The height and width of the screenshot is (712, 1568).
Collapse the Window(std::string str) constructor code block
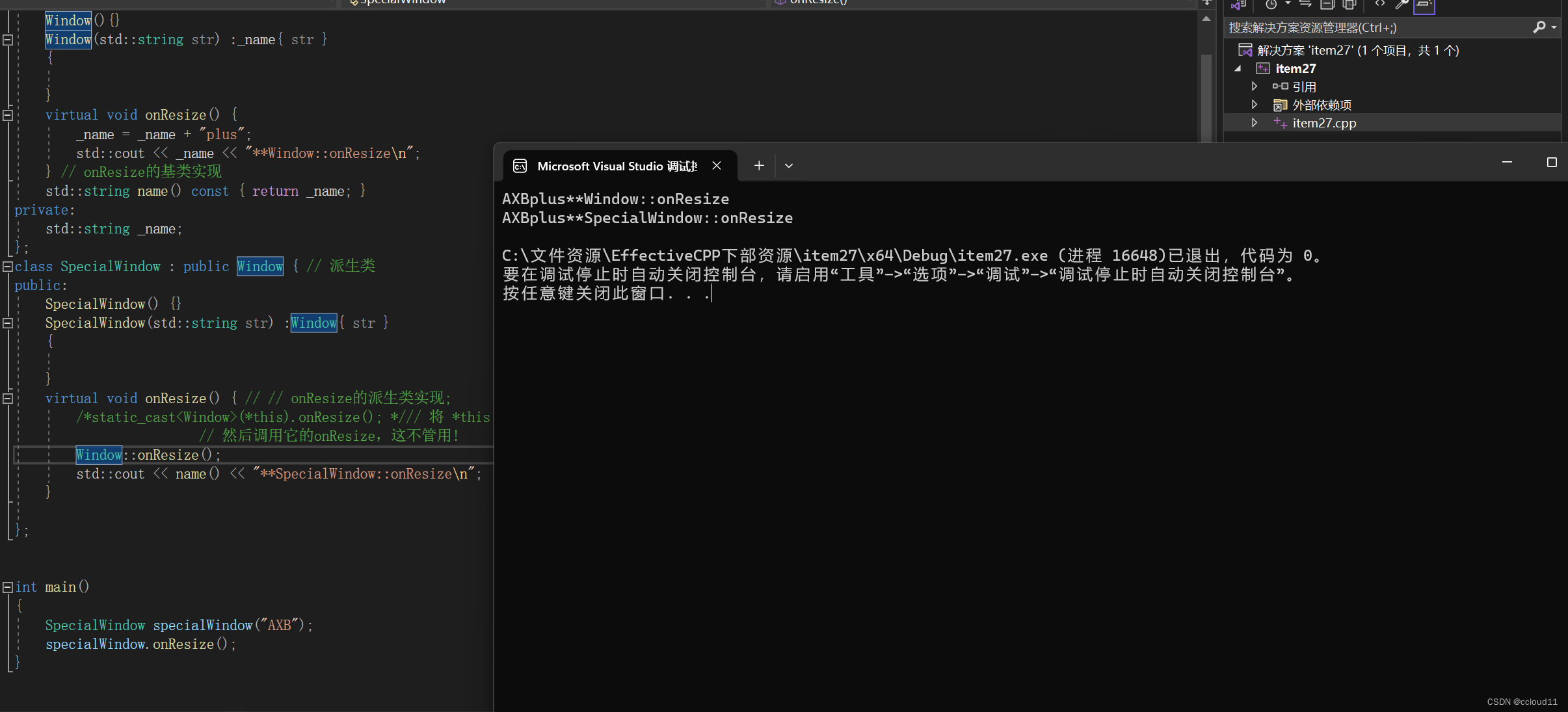[x=8, y=40]
